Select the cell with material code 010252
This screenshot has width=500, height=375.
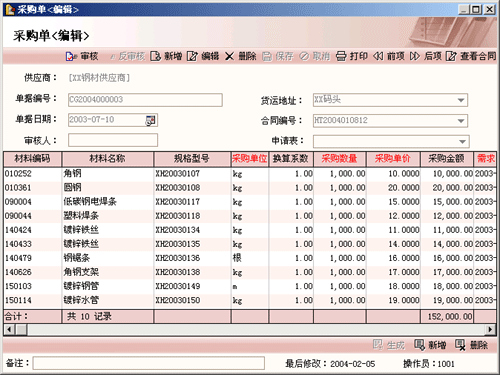click(x=33, y=174)
